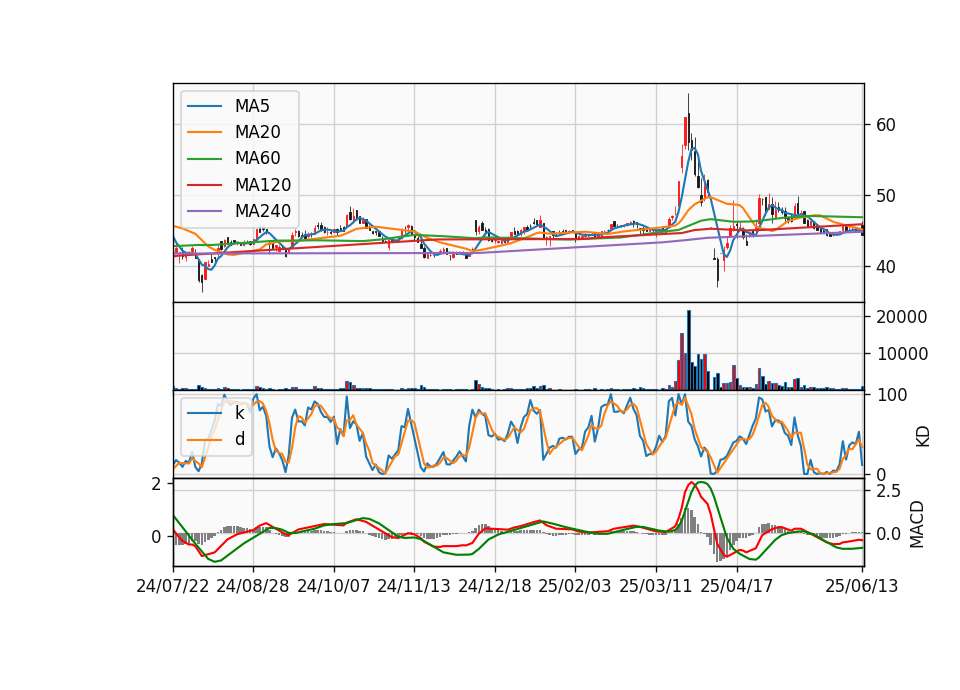Screen dimensions: 960x690
Task: Click the orange MA20 legend line sample
Action: click(204, 132)
